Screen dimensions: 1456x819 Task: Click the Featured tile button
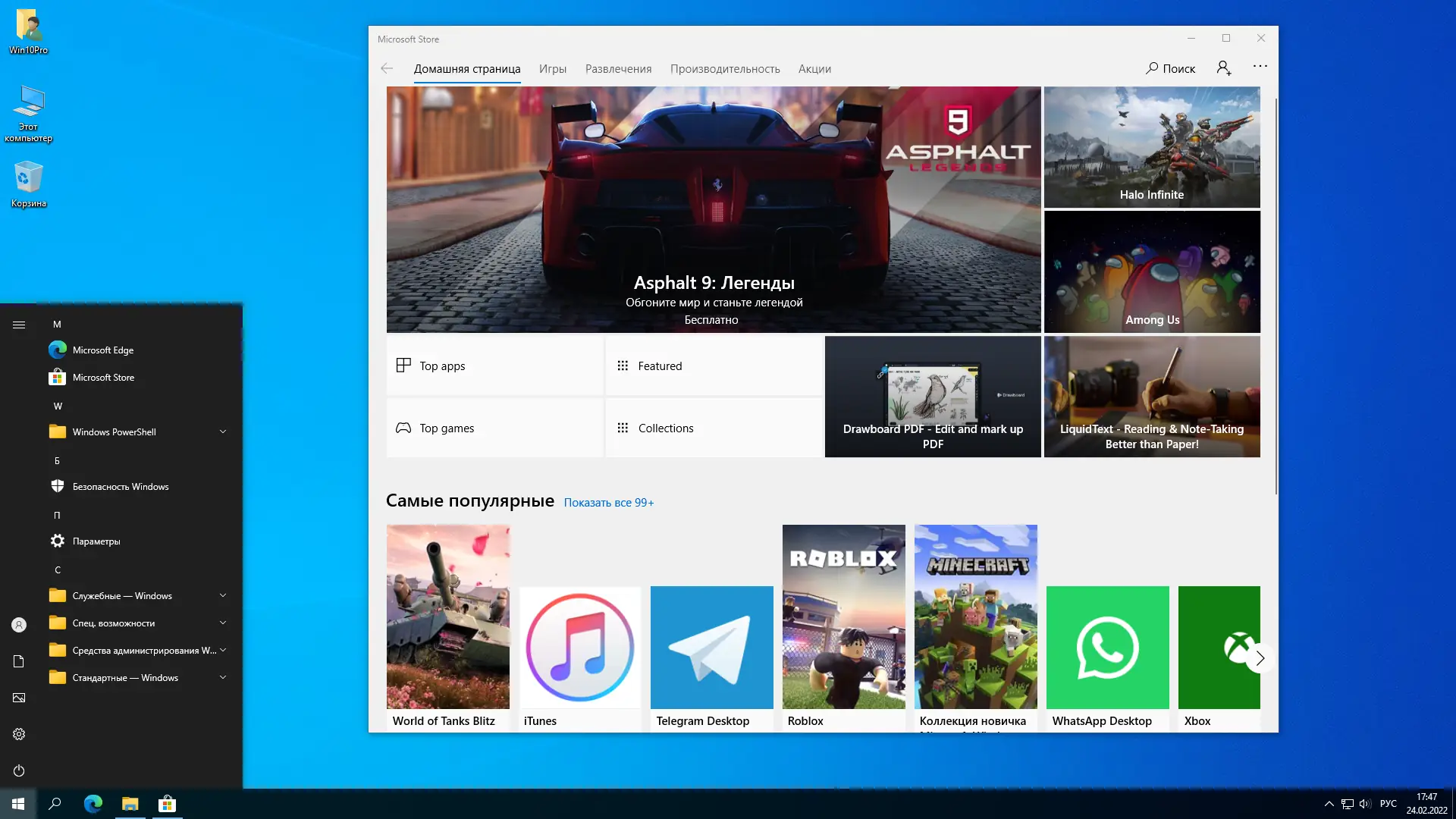pyautogui.click(x=713, y=366)
